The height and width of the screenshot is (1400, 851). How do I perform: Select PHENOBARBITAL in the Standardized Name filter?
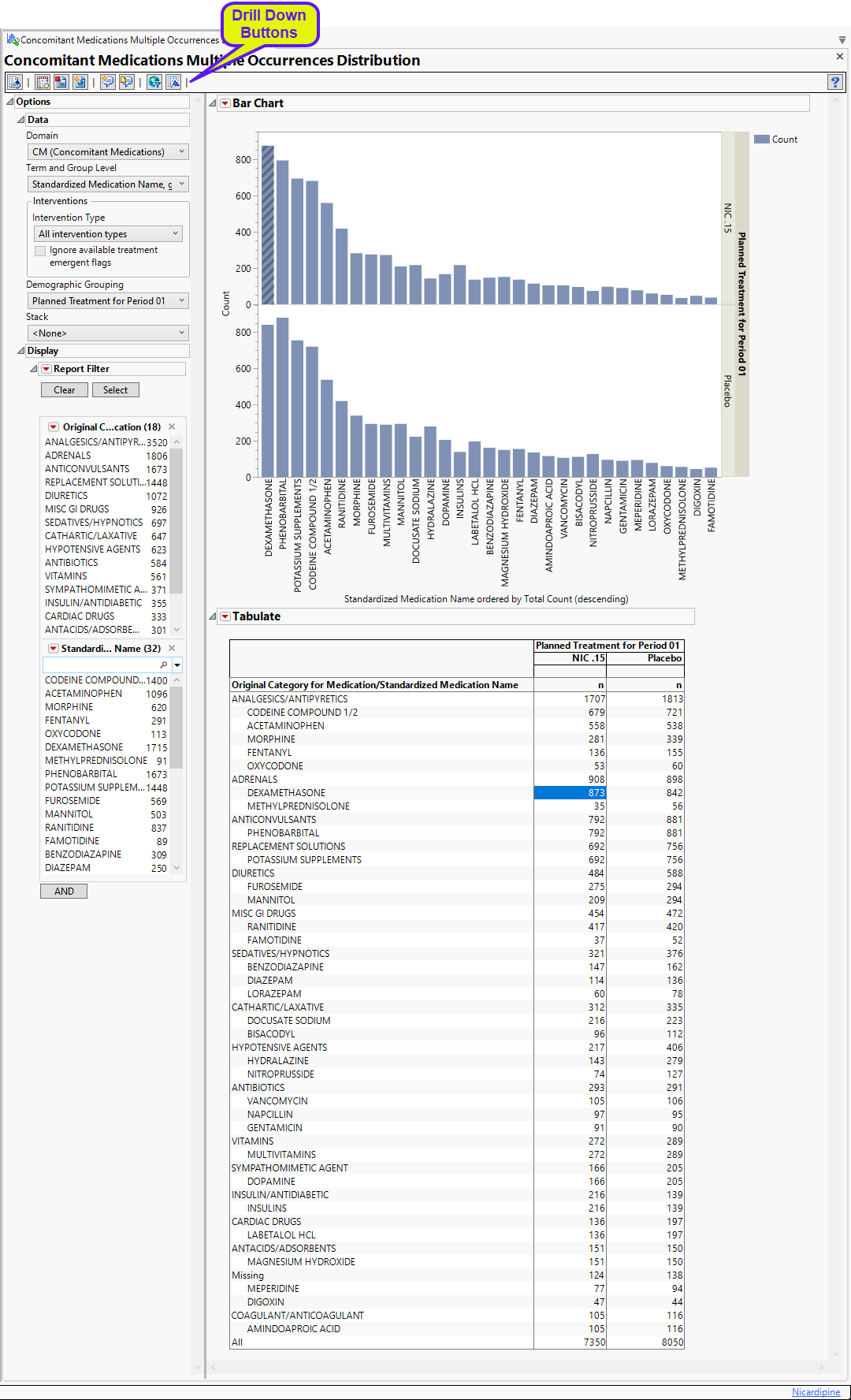(106, 774)
